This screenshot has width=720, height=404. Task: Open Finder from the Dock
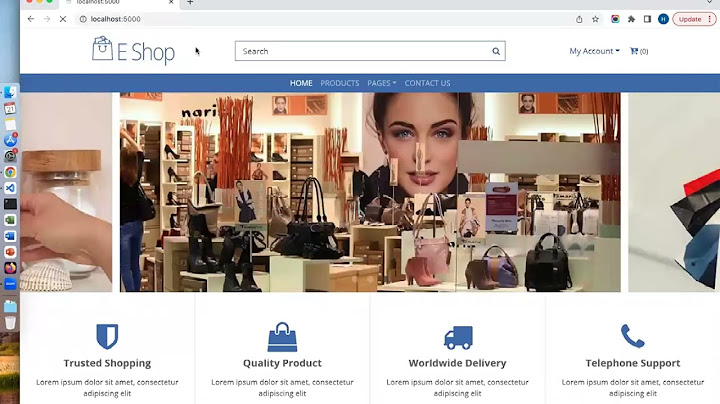coord(10,92)
